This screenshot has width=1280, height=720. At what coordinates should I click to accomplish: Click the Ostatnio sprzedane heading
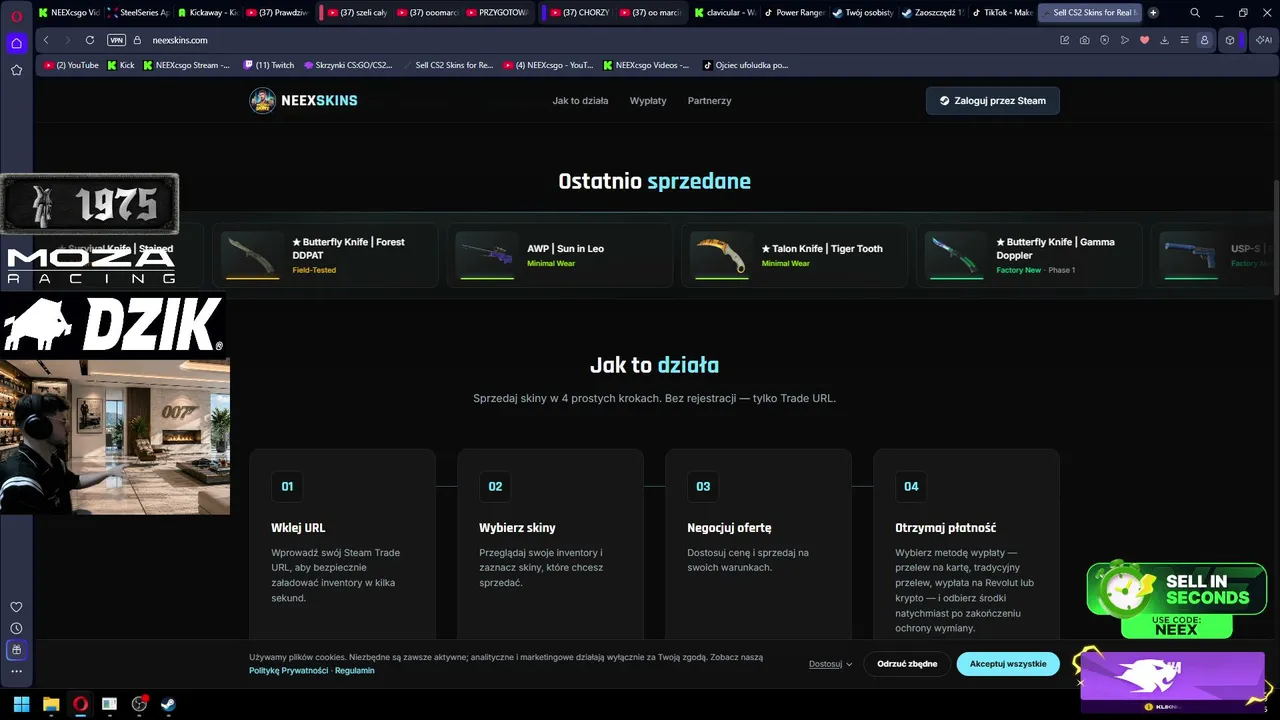coord(654,181)
